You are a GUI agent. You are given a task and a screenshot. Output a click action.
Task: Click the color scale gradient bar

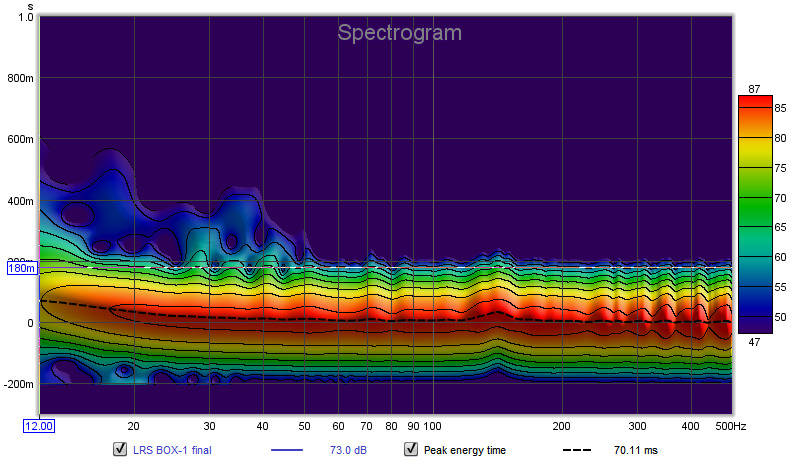tap(755, 215)
